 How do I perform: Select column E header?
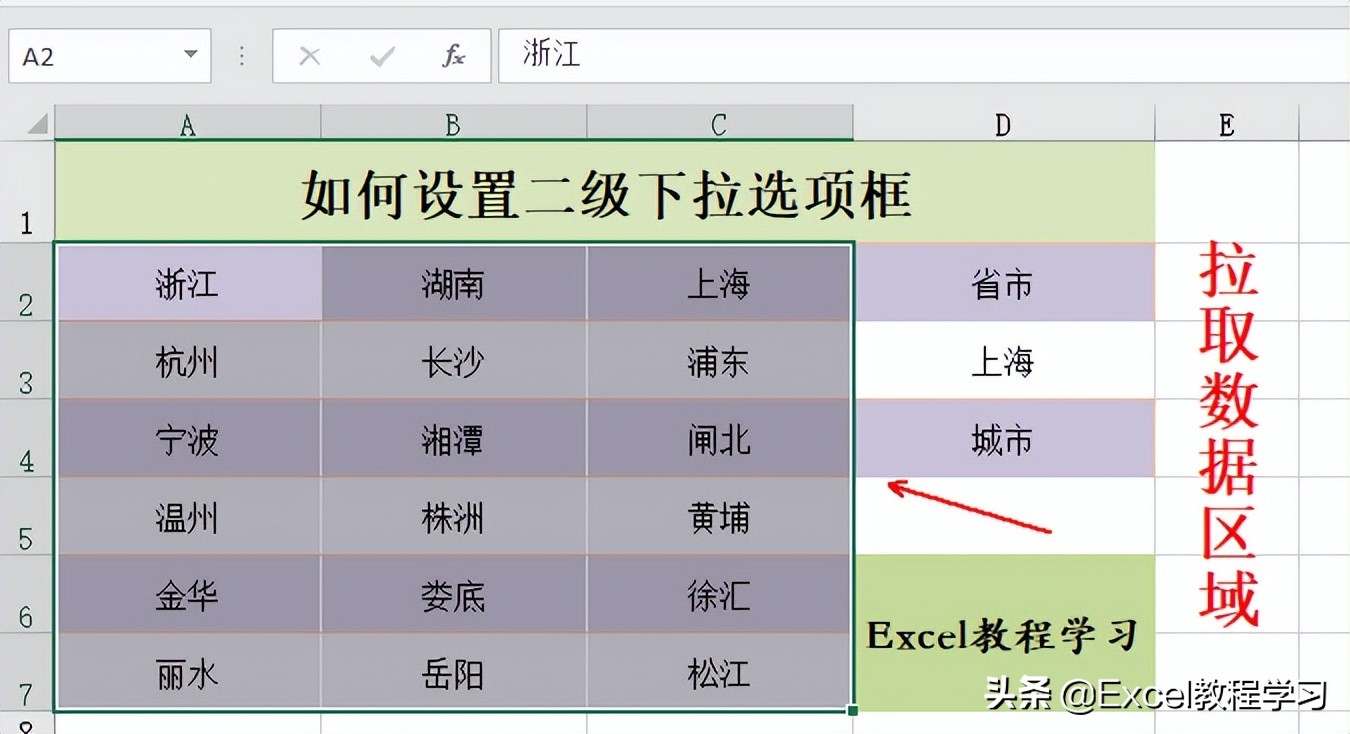[1226, 124]
